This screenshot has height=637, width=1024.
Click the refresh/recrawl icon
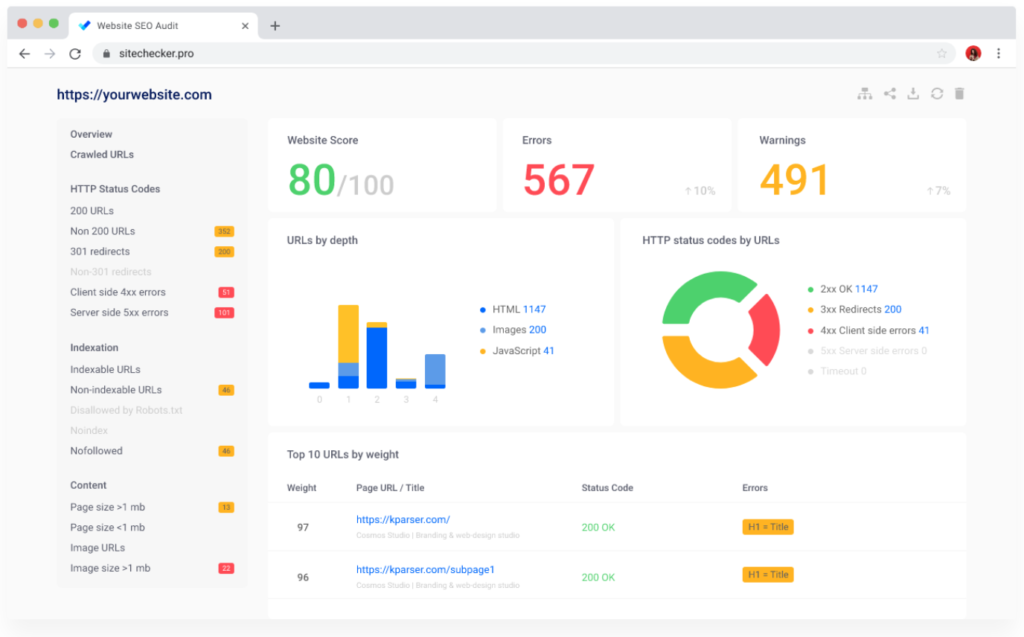pos(936,94)
